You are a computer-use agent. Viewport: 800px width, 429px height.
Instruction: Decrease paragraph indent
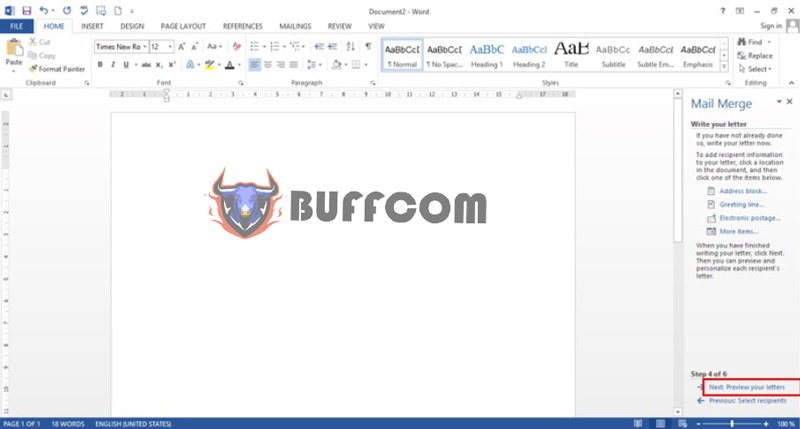[x=319, y=46]
